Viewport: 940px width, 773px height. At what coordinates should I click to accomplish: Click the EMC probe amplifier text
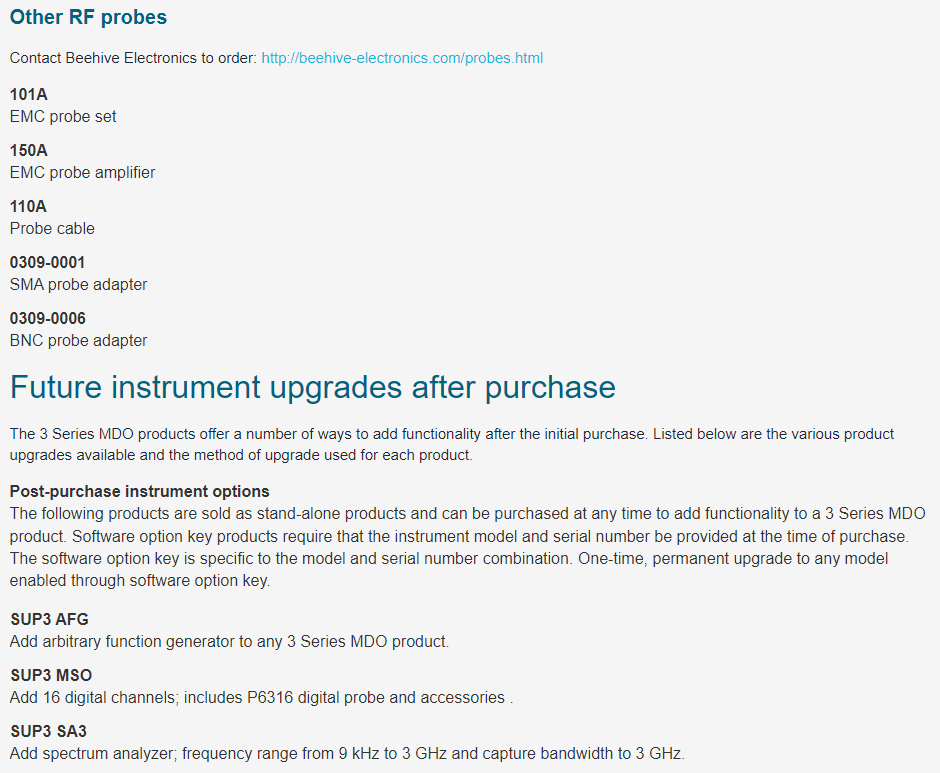tap(82, 172)
